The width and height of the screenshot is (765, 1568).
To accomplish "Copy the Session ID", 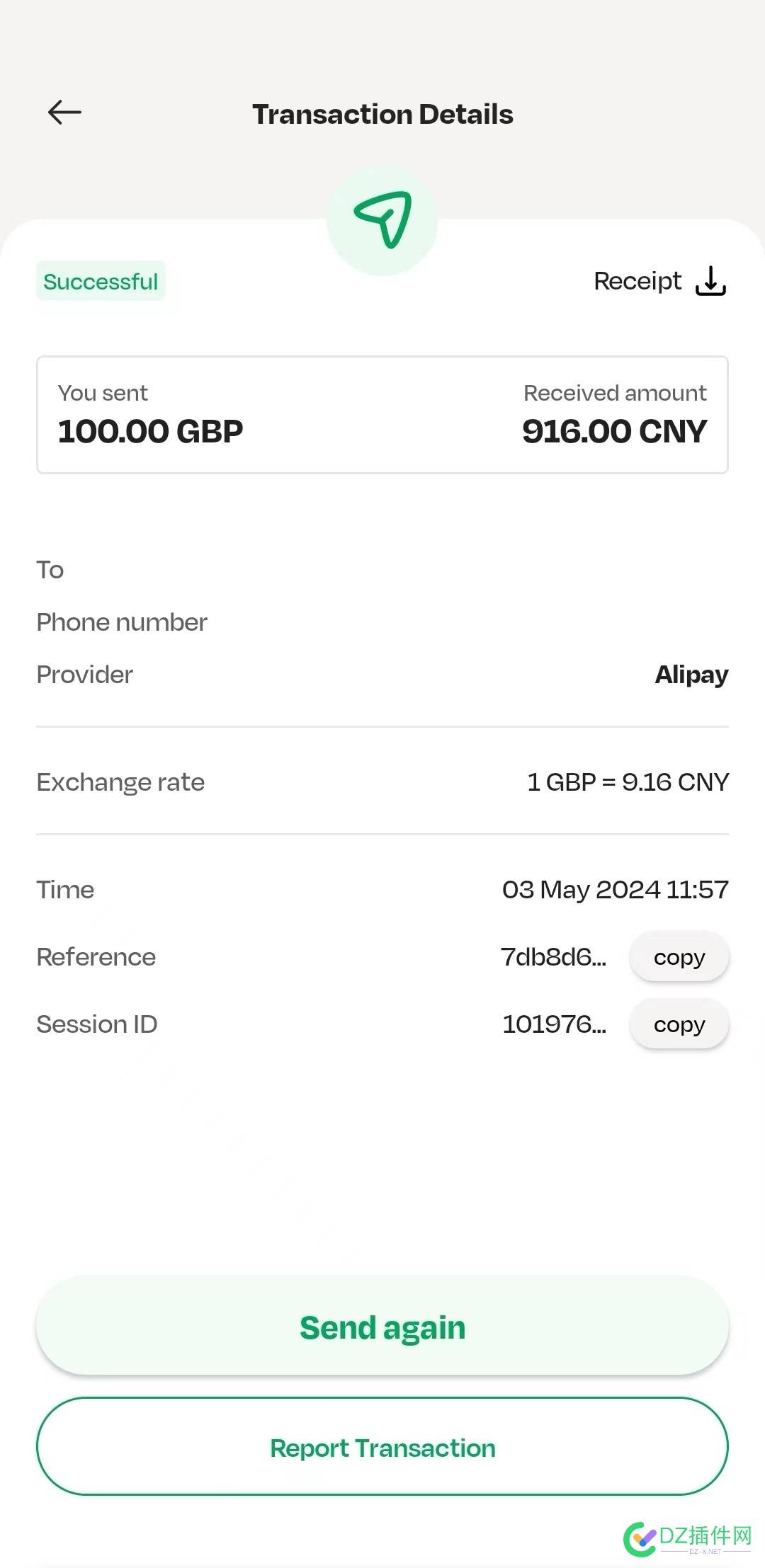I will click(679, 1024).
